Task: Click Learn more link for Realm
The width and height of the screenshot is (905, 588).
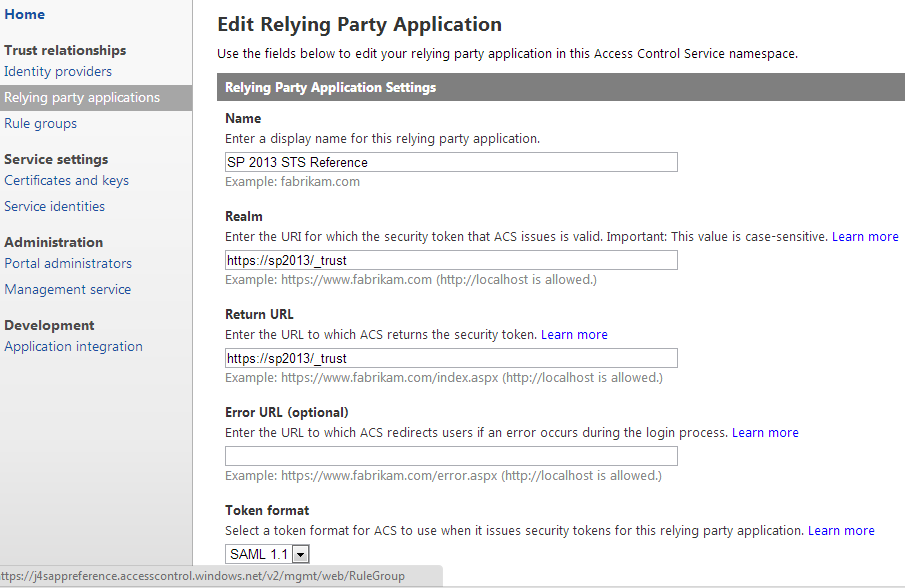Action: tap(865, 237)
